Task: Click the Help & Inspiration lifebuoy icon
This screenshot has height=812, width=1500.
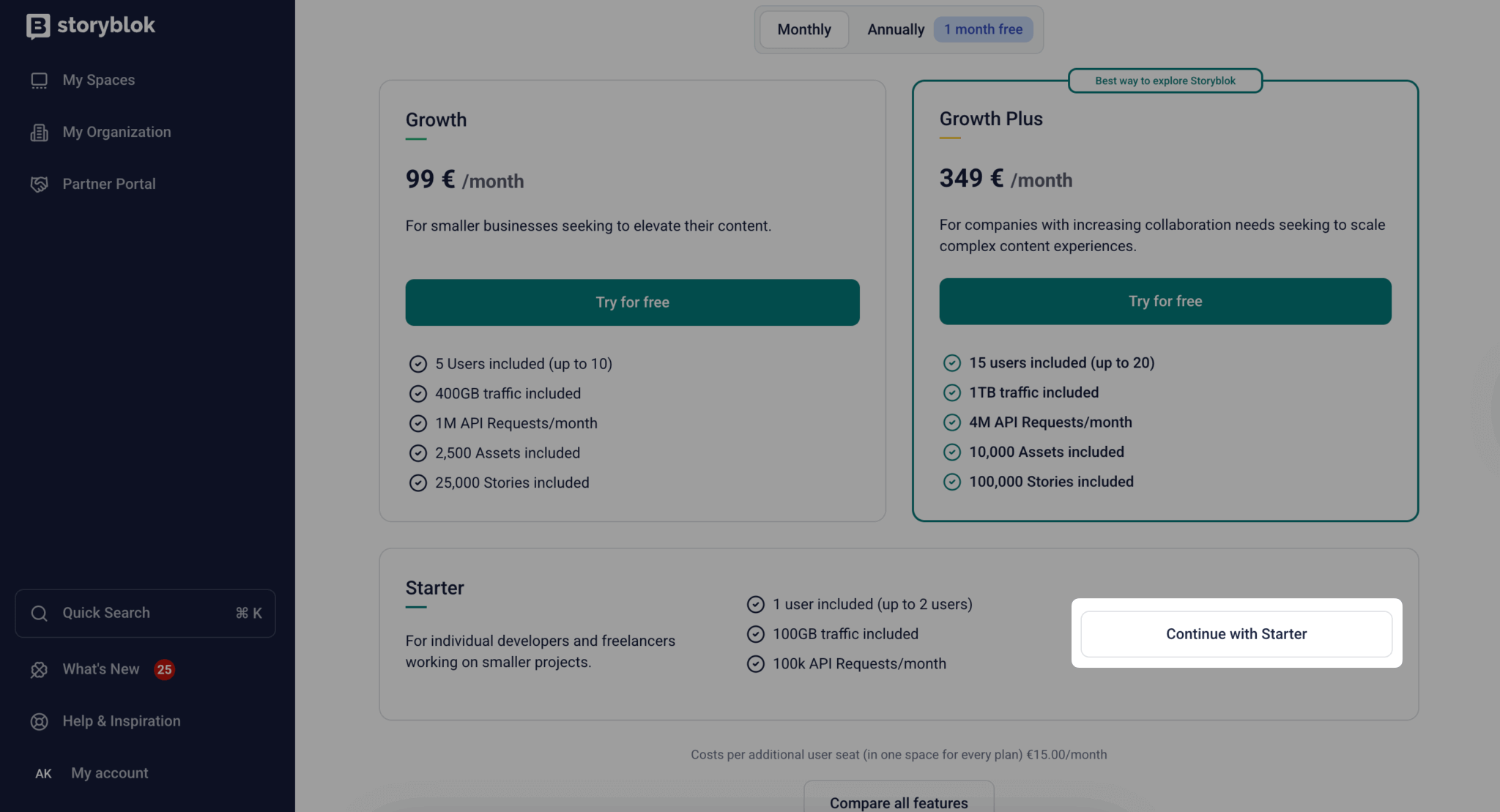Action: (x=39, y=722)
